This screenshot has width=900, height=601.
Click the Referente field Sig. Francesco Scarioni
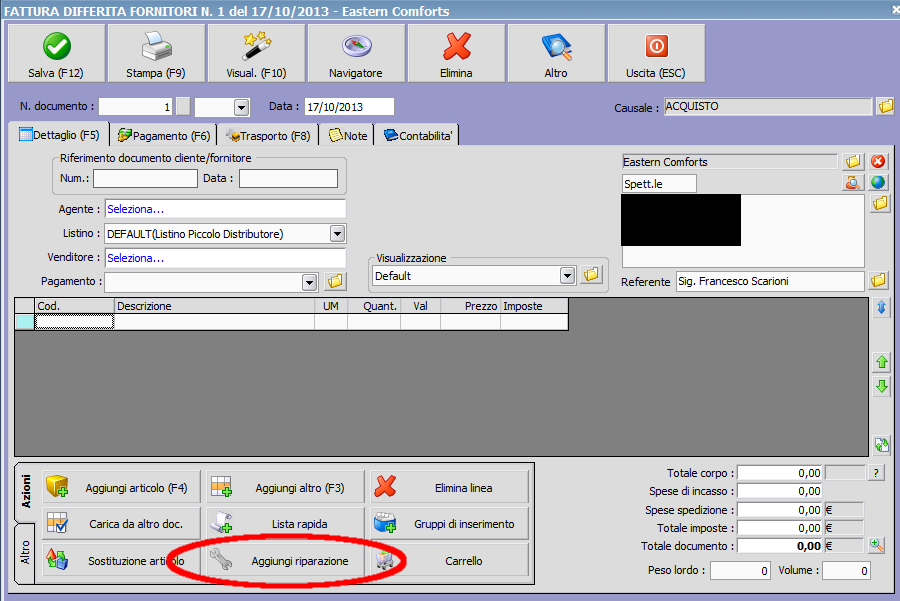coord(770,281)
